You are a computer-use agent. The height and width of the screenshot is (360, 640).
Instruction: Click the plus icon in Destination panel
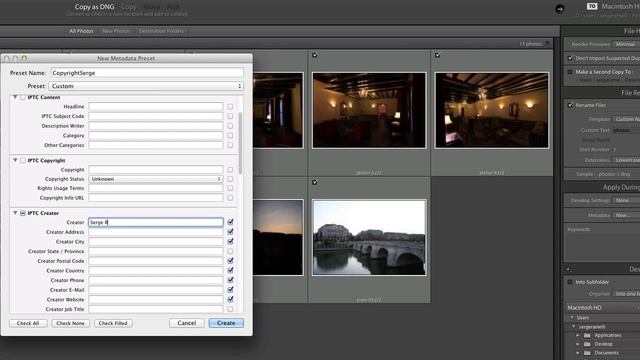click(x=568, y=269)
